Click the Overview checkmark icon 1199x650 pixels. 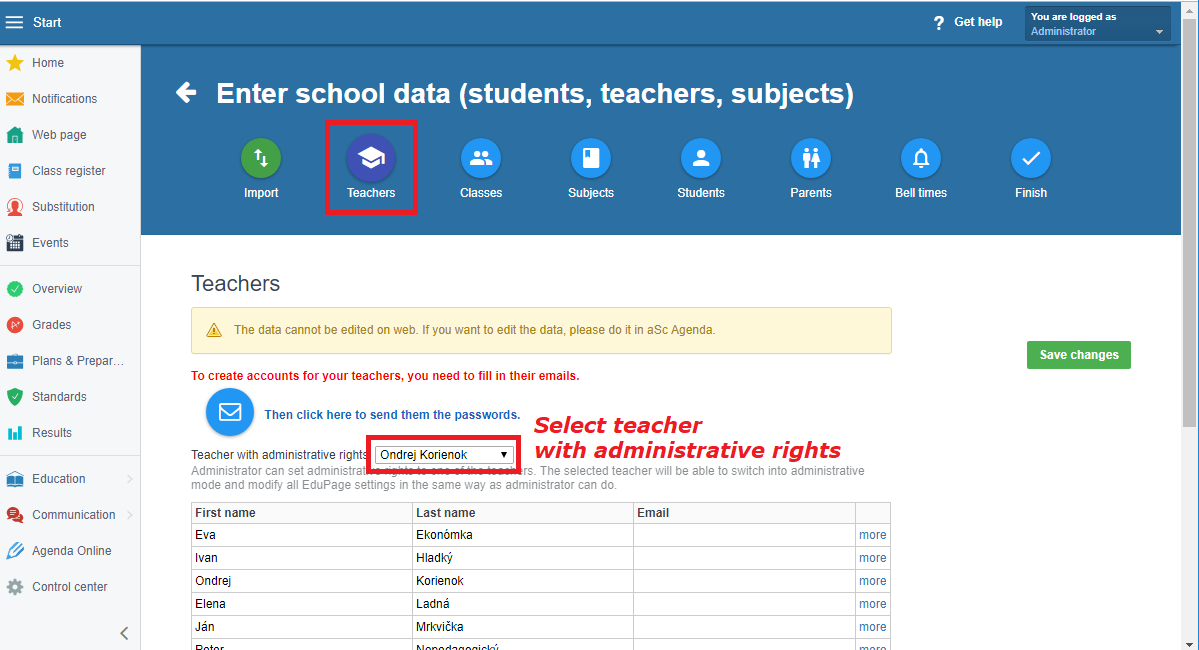pos(15,288)
